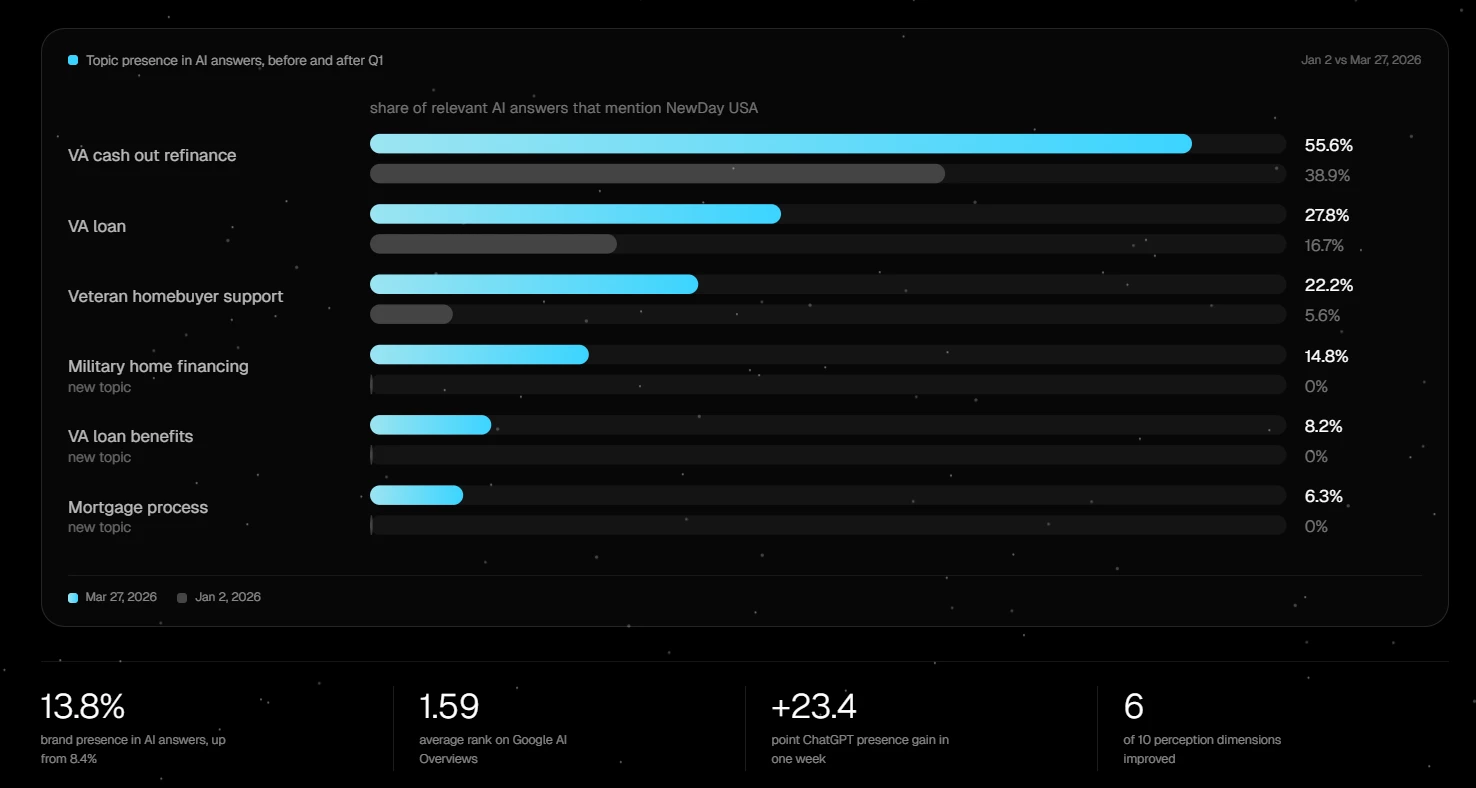Click the gray Jan 2 bar for VA loan
The image size is (1476, 788).
pos(493,244)
